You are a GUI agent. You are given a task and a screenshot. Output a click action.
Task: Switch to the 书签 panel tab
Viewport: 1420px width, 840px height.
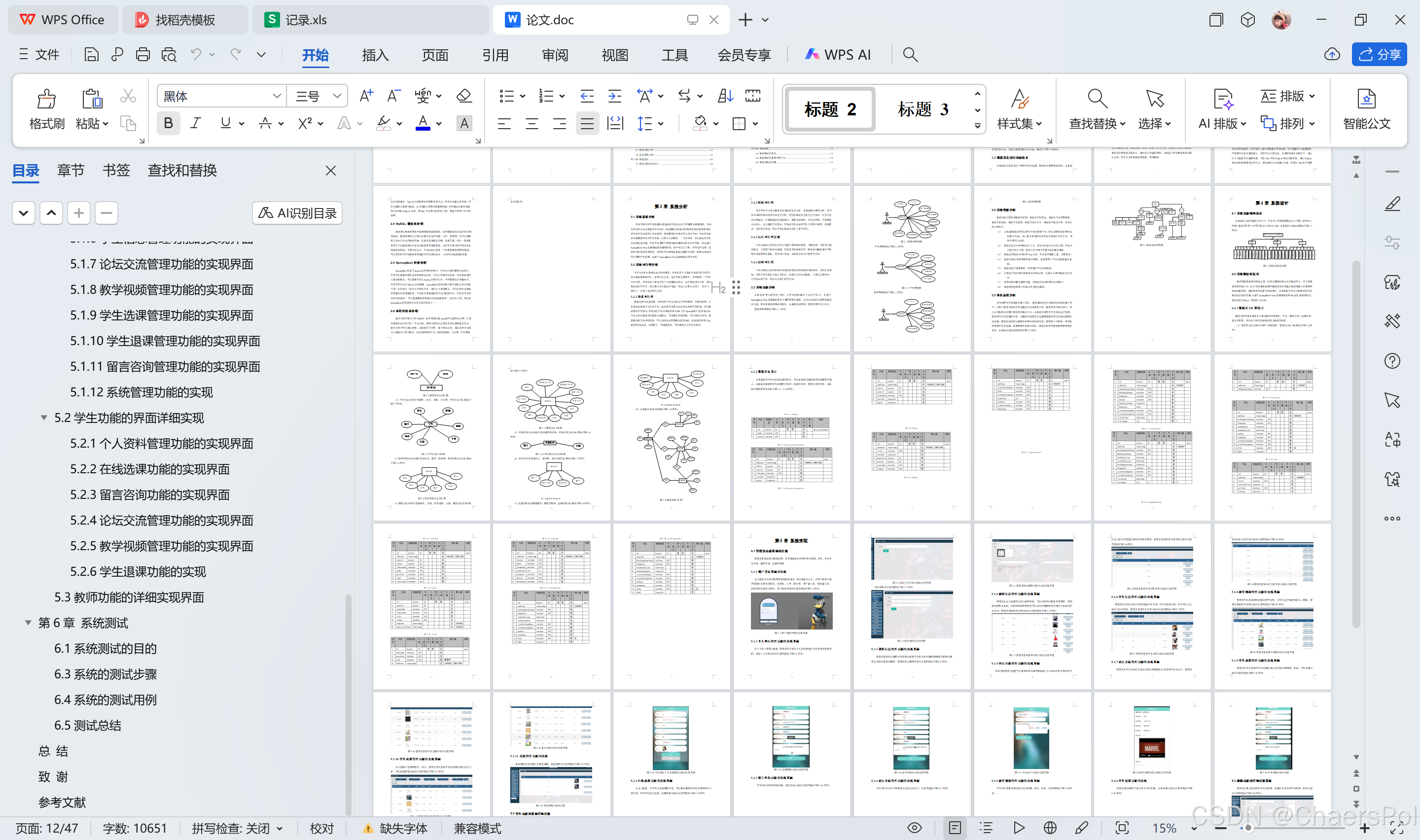116,171
